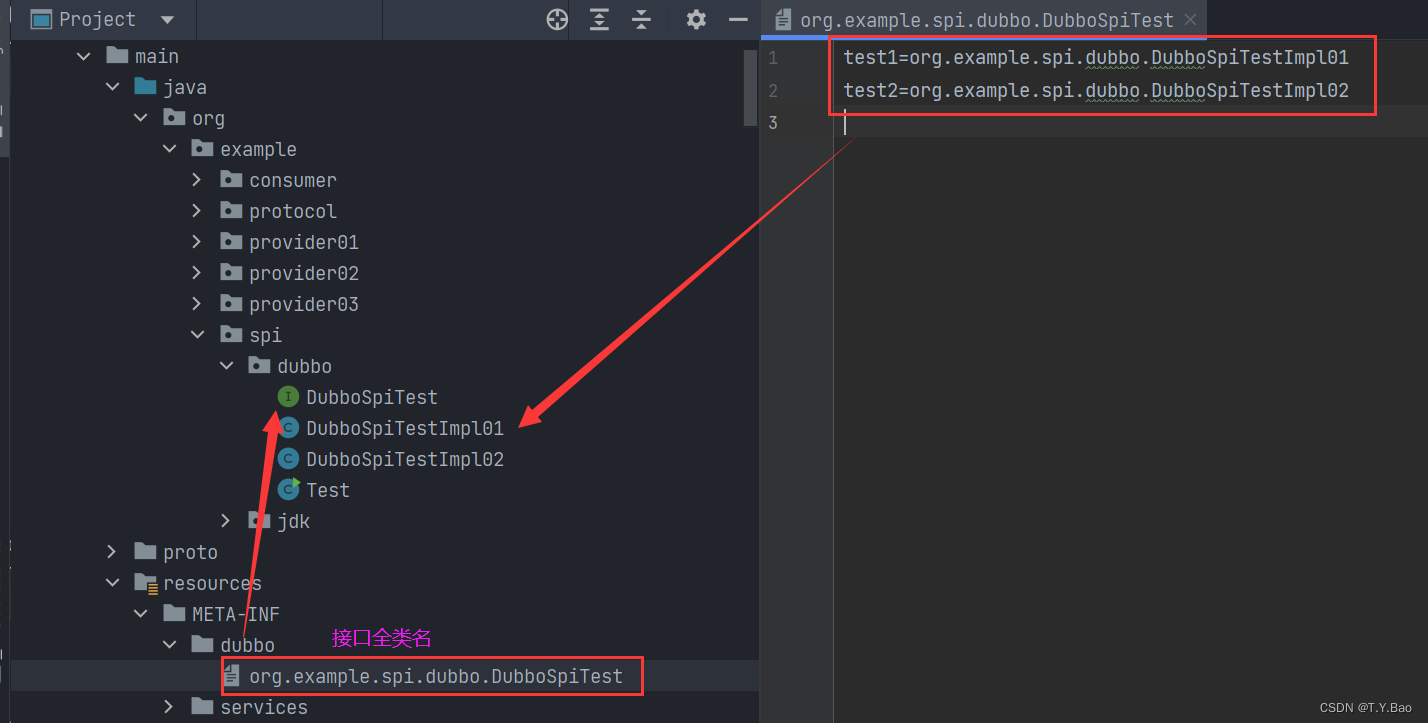Screen dimensions: 1428x723
Task: Click the DubboSpiTestImpl02 class icon
Action: pos(288,459)
